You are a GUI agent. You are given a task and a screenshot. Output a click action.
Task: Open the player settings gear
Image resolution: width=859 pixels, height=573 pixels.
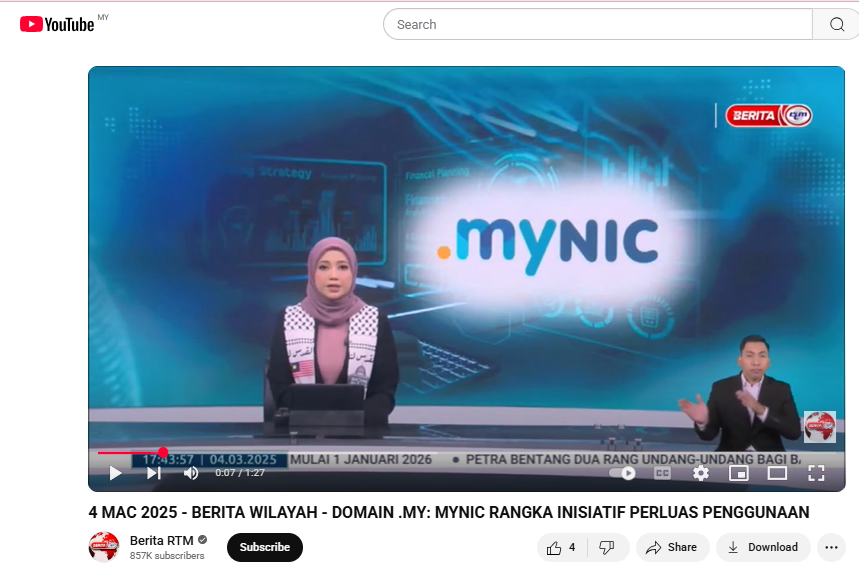(x=701, y=473)
